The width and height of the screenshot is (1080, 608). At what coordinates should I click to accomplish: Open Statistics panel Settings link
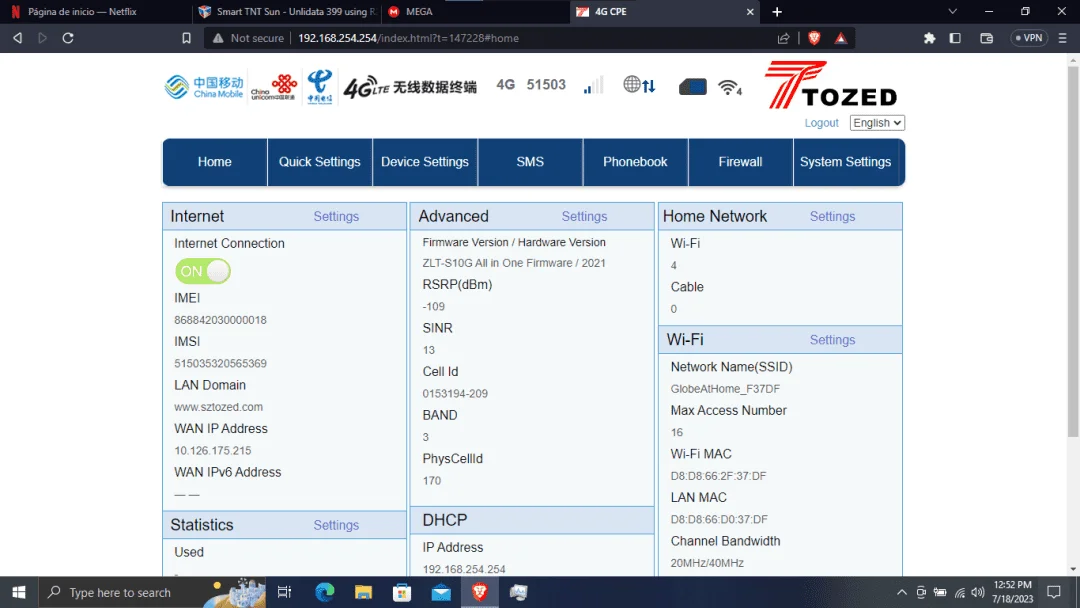click(336, 525)
